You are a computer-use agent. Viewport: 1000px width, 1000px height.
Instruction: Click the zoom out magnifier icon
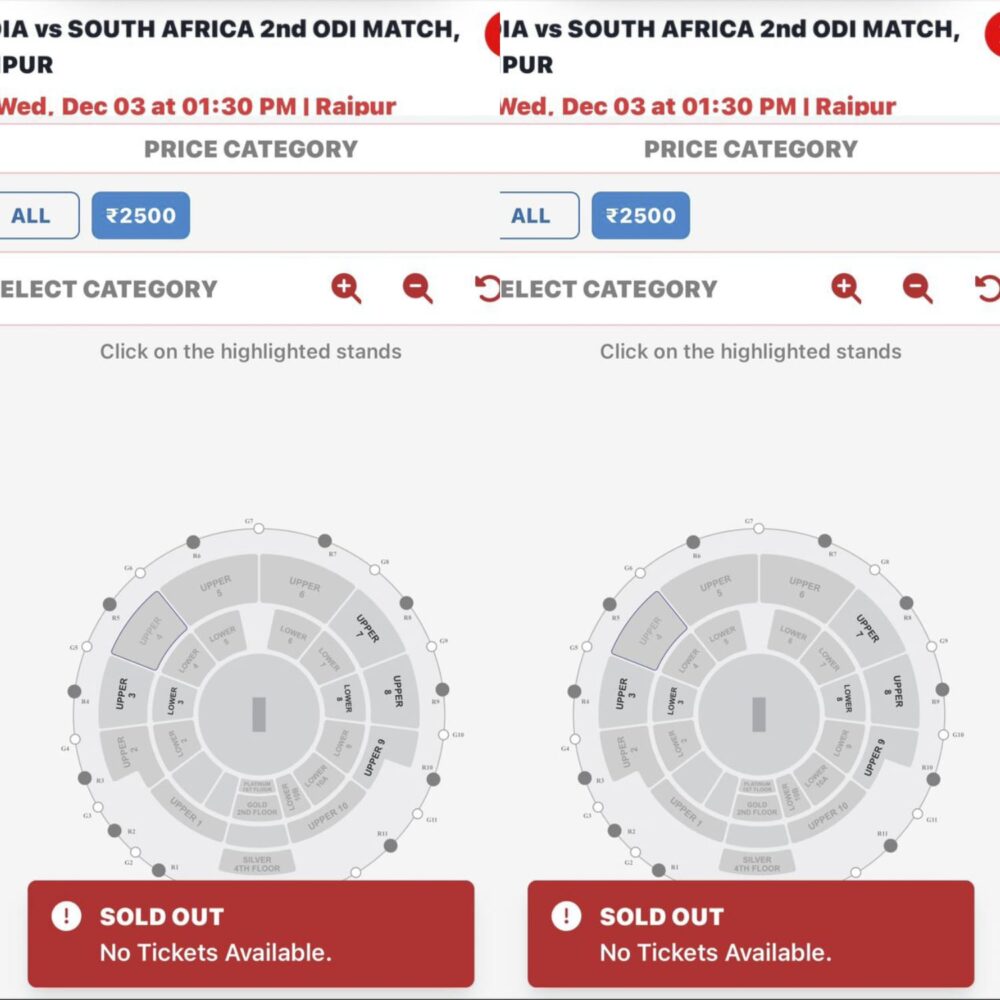pyautogui.click(x=417, y=289)
